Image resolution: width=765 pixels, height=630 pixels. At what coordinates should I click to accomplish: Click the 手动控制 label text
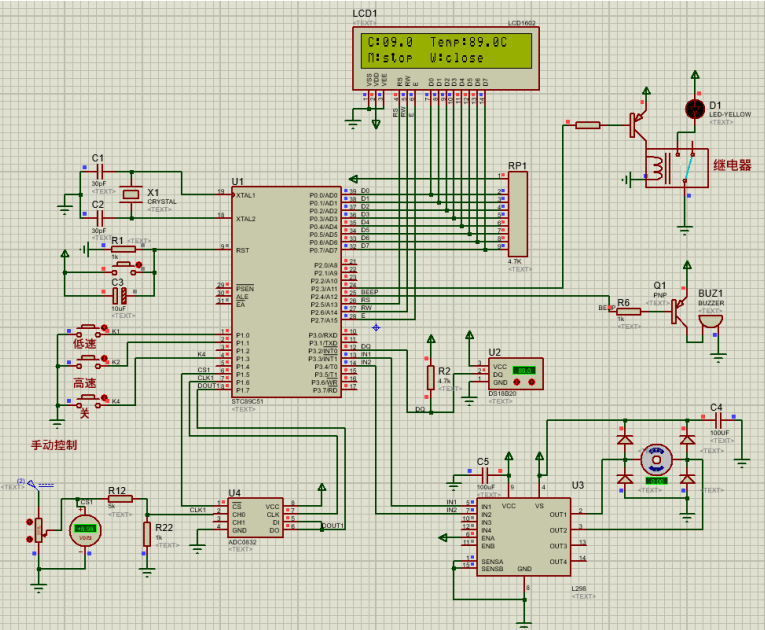click(x=54, y=445)
